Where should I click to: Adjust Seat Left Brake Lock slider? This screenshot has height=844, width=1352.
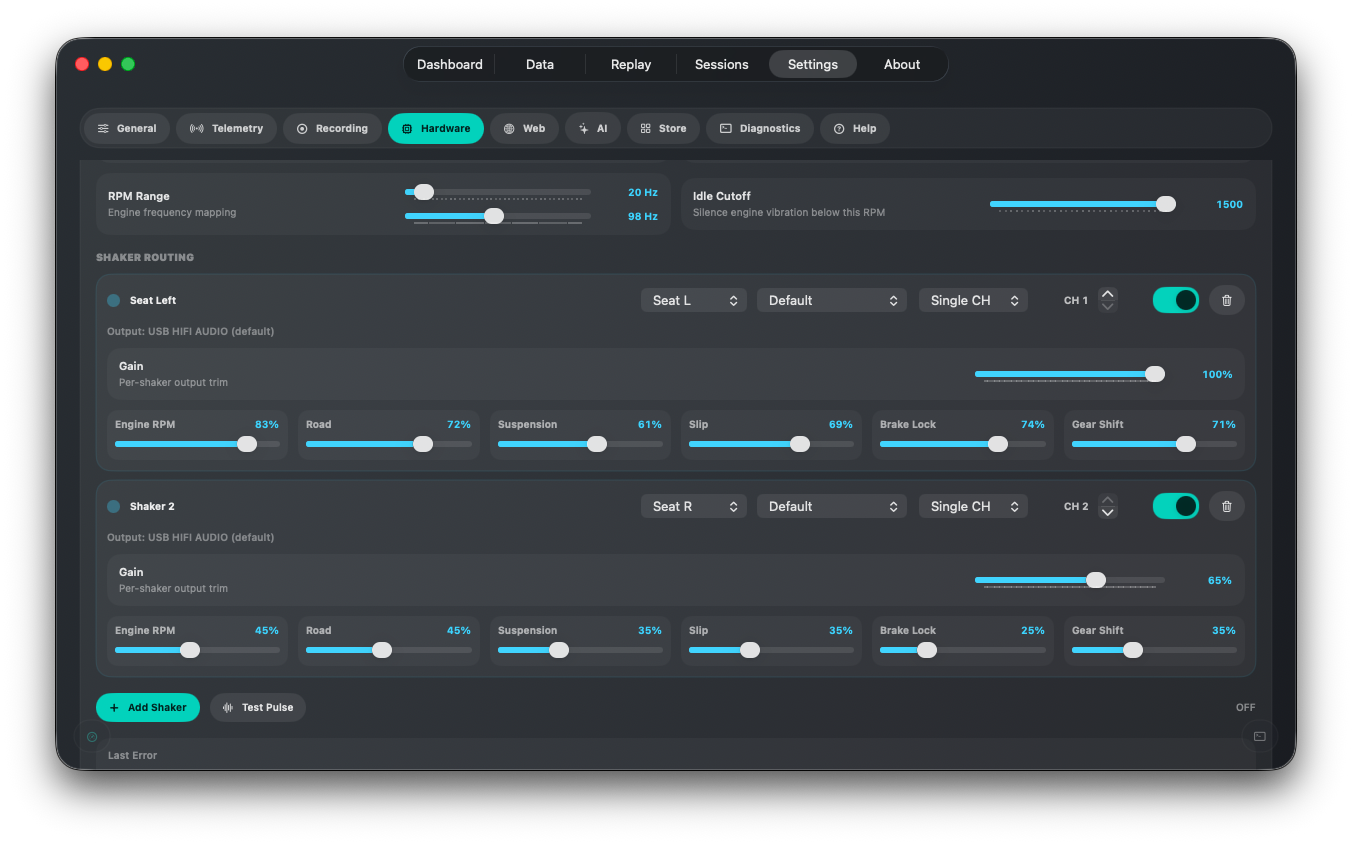963,444
